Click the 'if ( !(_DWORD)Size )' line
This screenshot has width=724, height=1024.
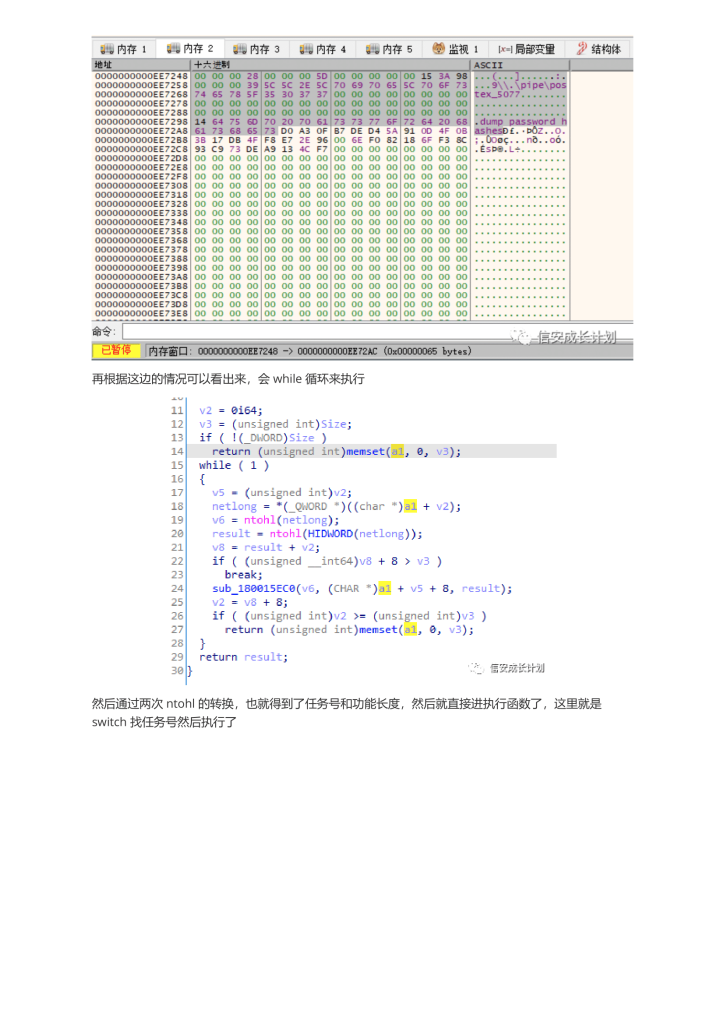tap(262, 438)
